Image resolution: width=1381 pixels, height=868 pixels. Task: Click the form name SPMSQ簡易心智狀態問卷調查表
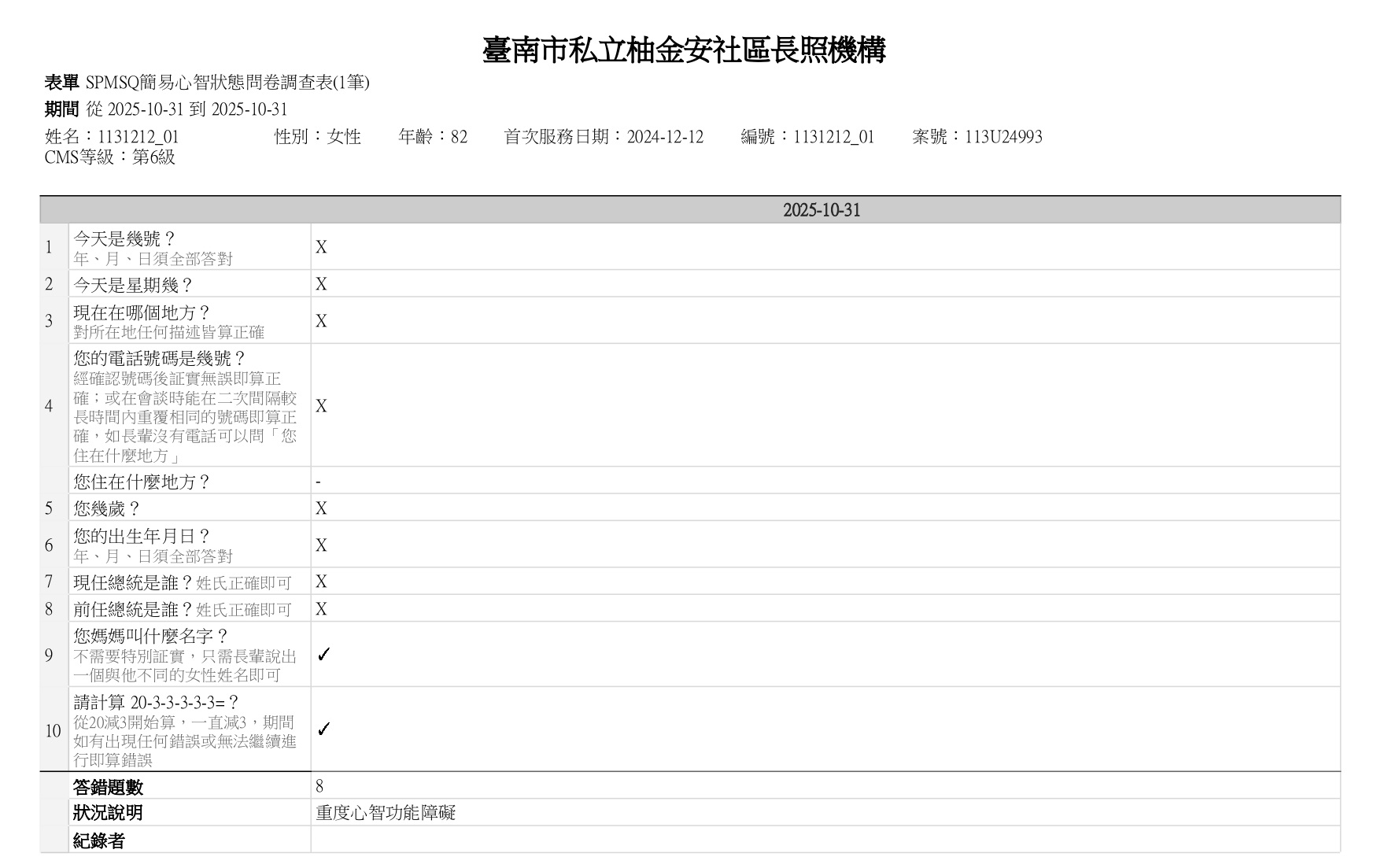pyautogui.click(x=227, y=83)
